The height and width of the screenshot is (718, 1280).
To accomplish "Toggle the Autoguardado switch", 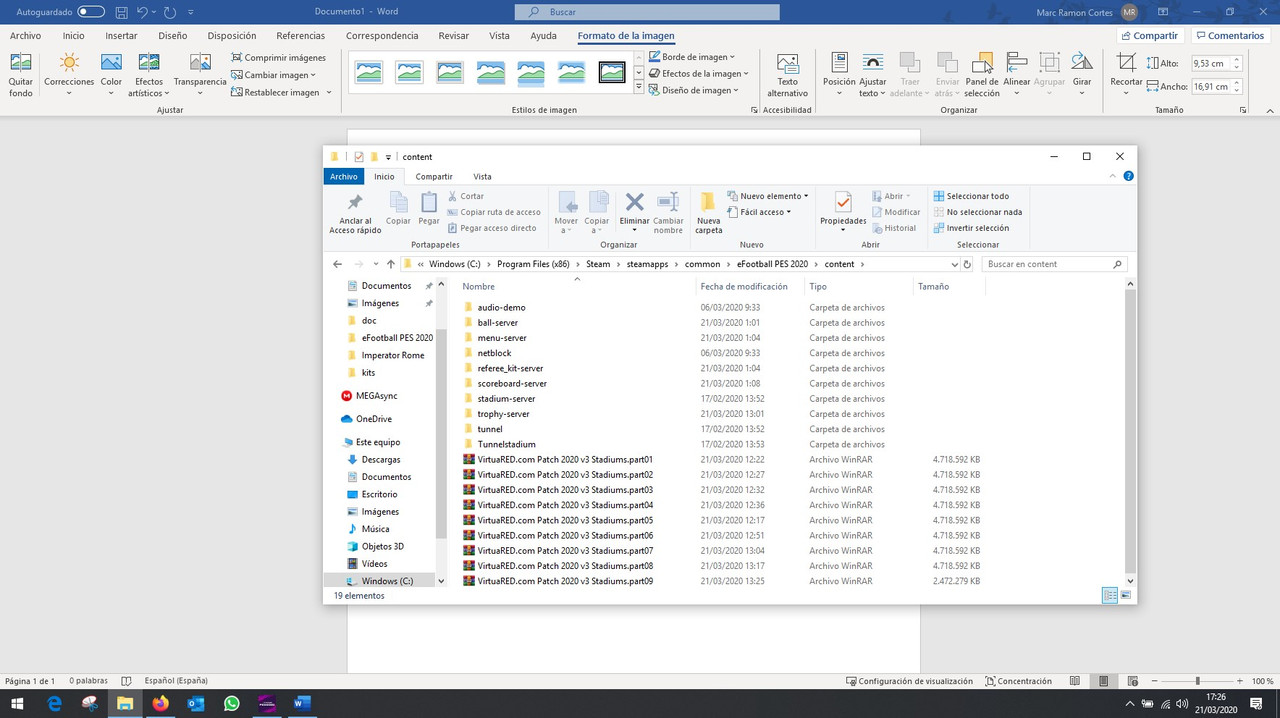I will click(91, 12).
